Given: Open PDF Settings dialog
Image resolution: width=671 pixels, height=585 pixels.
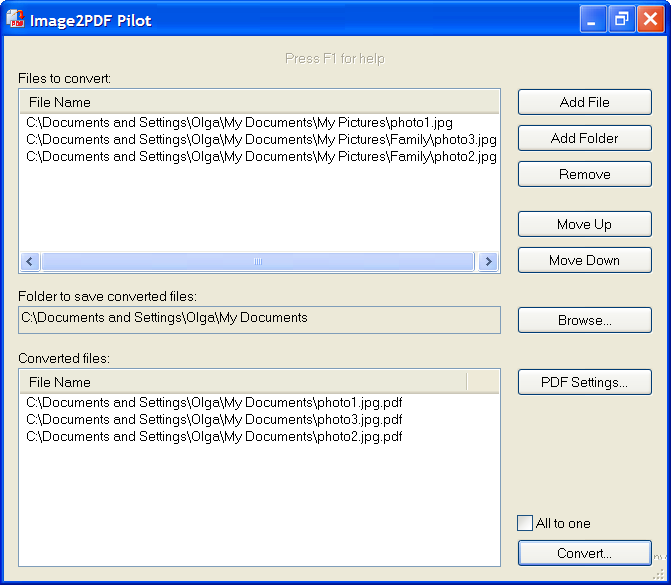Looking at the screenshot, I should [585, 382].
